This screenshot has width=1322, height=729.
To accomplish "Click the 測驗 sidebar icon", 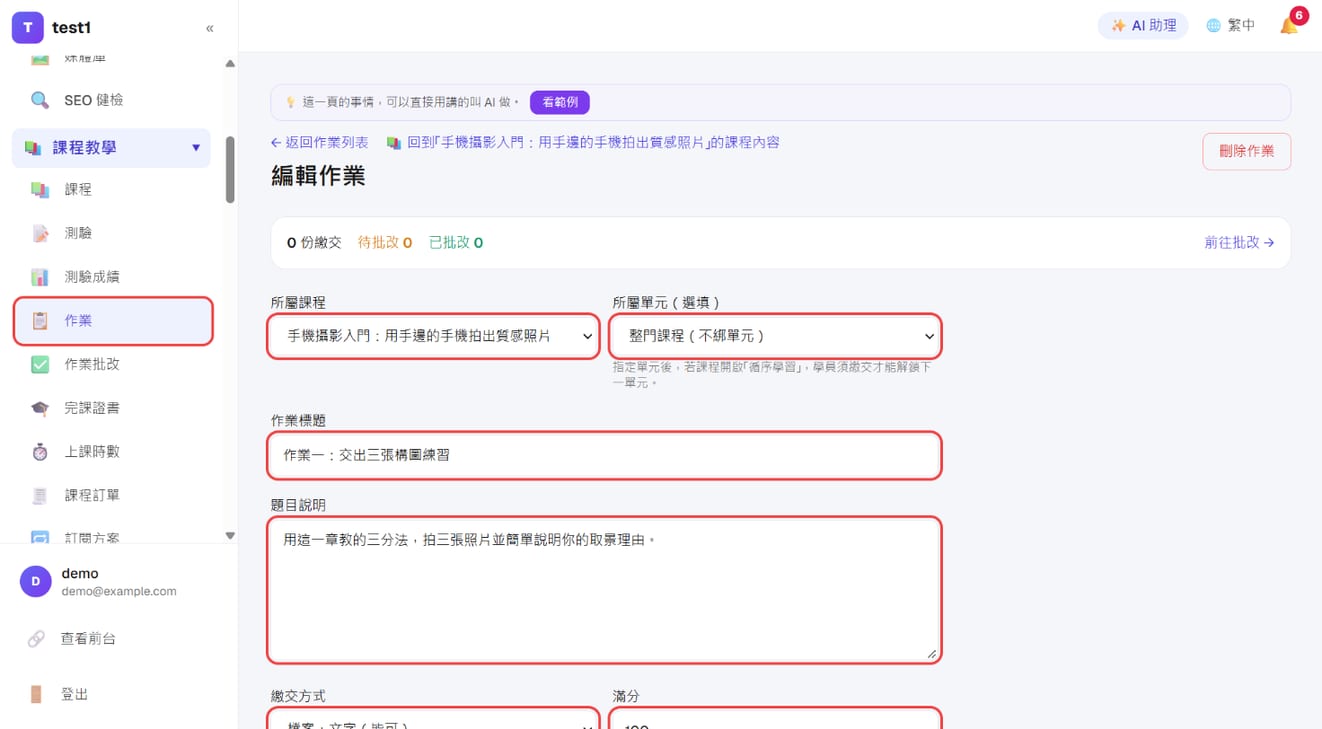I will [x=40, y=233].
